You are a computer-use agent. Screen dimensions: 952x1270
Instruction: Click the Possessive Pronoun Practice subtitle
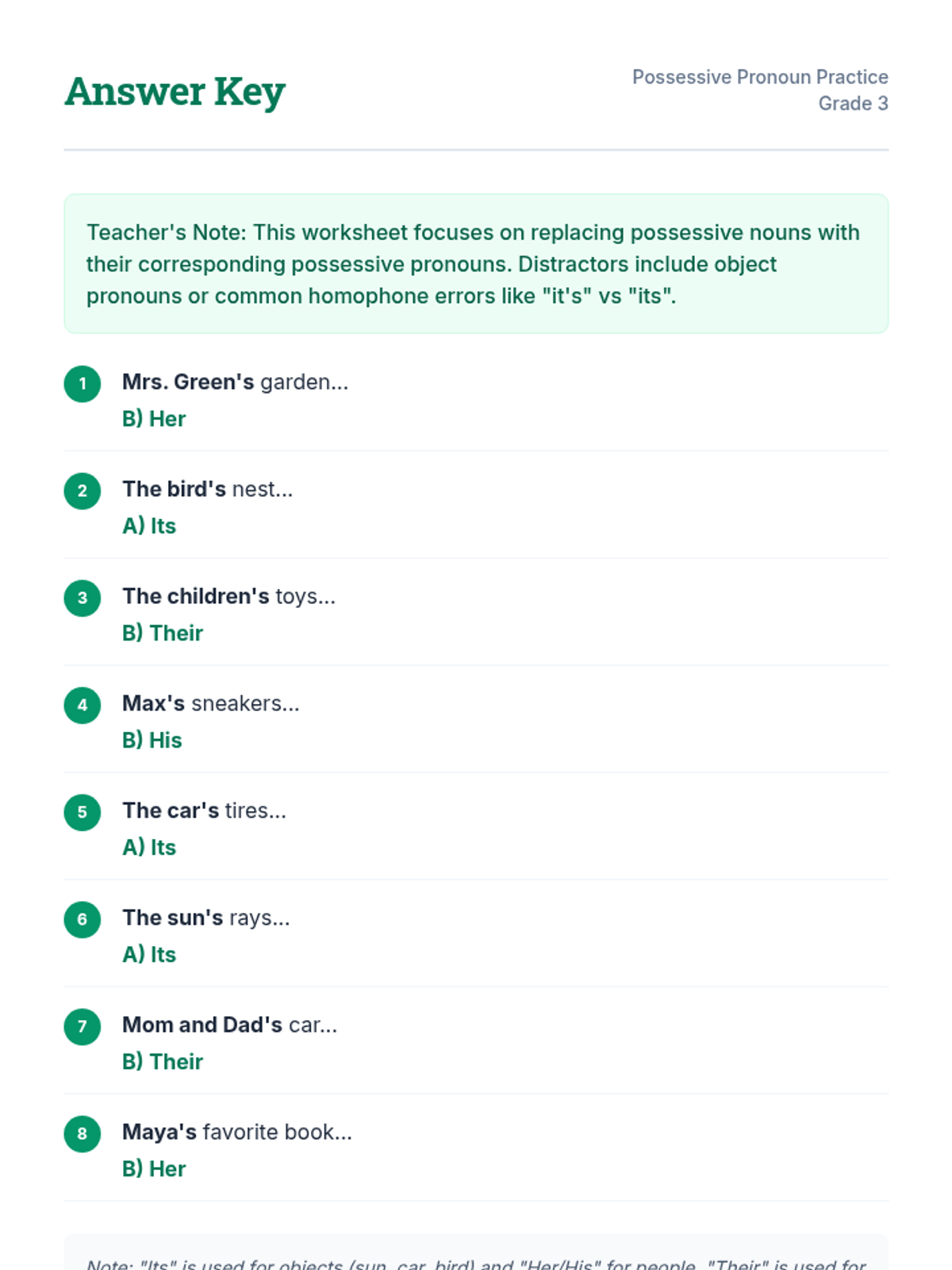coord(759,77)
